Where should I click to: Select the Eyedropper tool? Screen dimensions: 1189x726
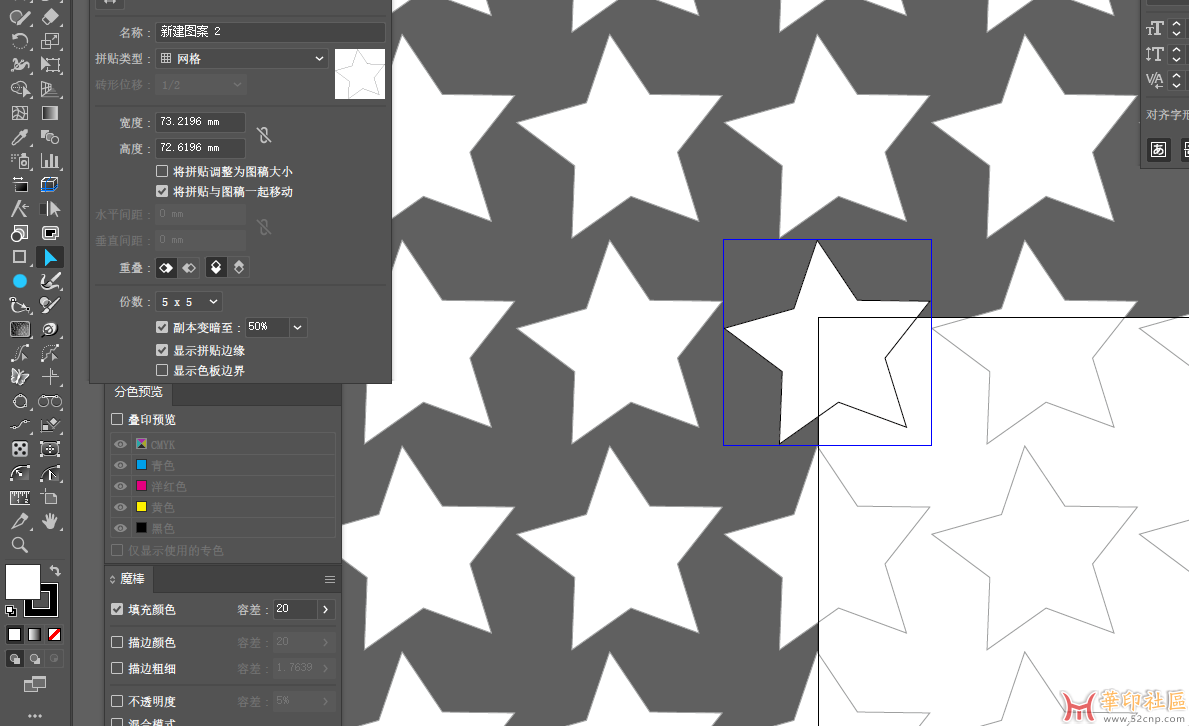[x=20, y=137]
